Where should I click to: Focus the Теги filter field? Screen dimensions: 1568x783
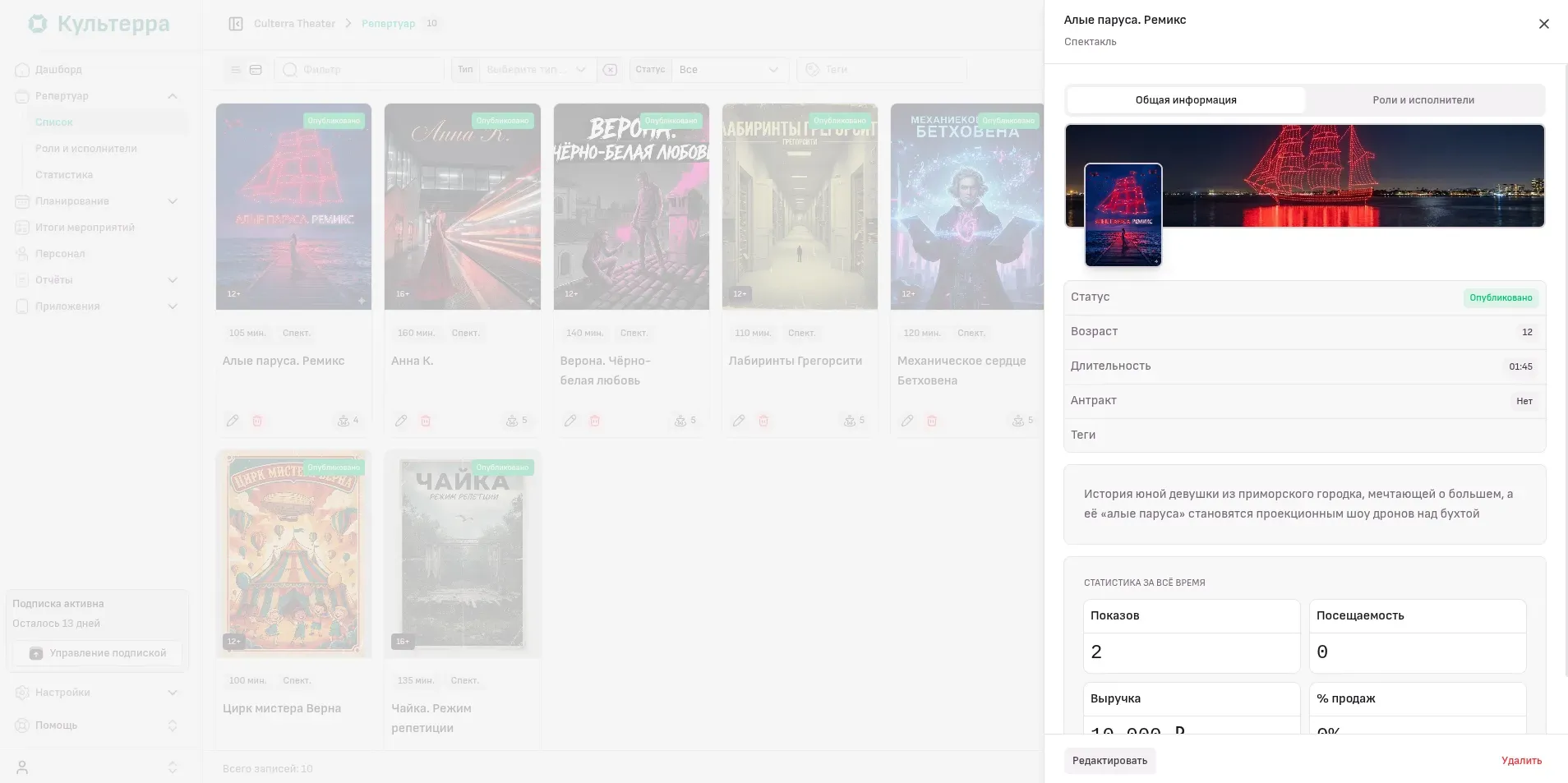point(882,70)
